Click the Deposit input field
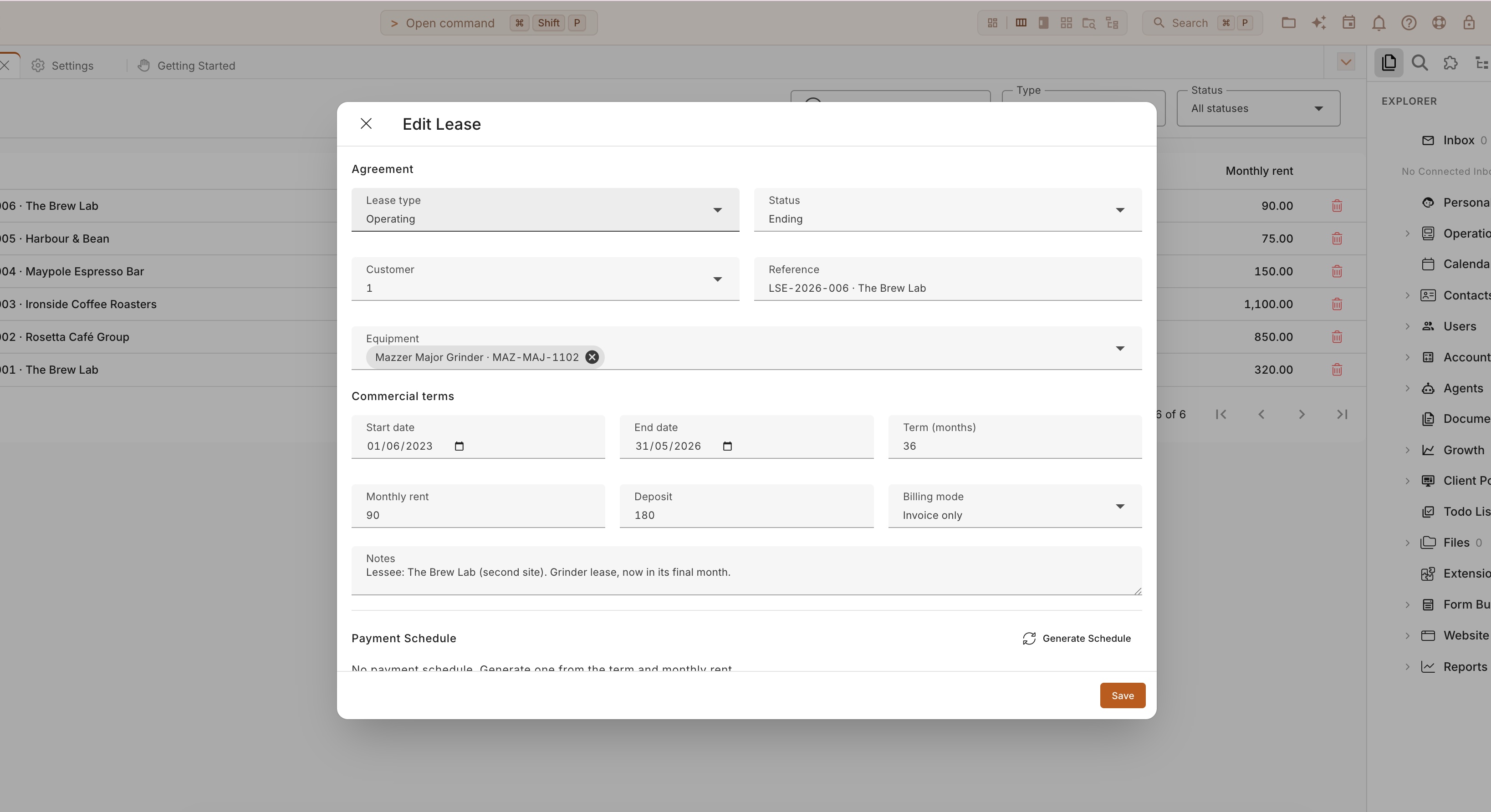 pyautogui.click(x=746, y=506)
